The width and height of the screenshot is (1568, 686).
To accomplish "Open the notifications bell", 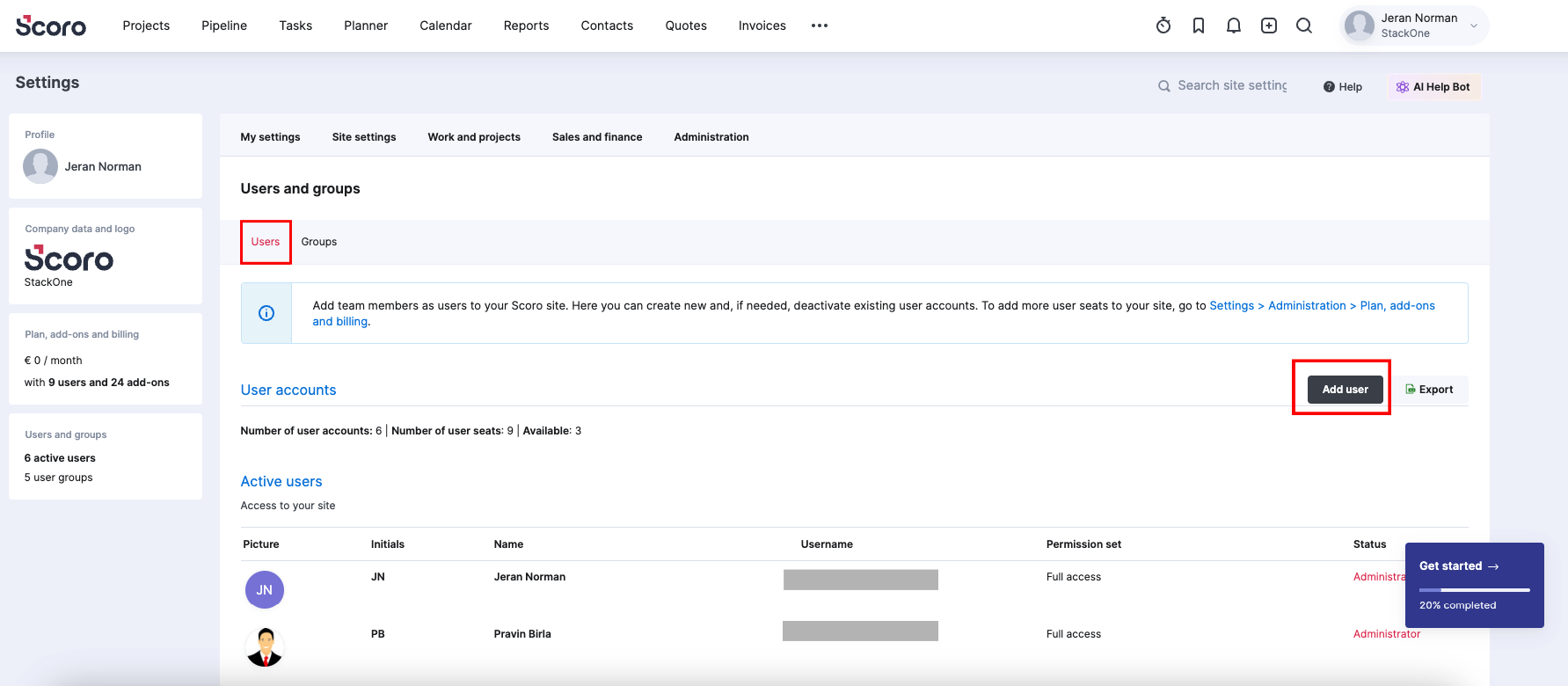I will tap(1234, 26).
